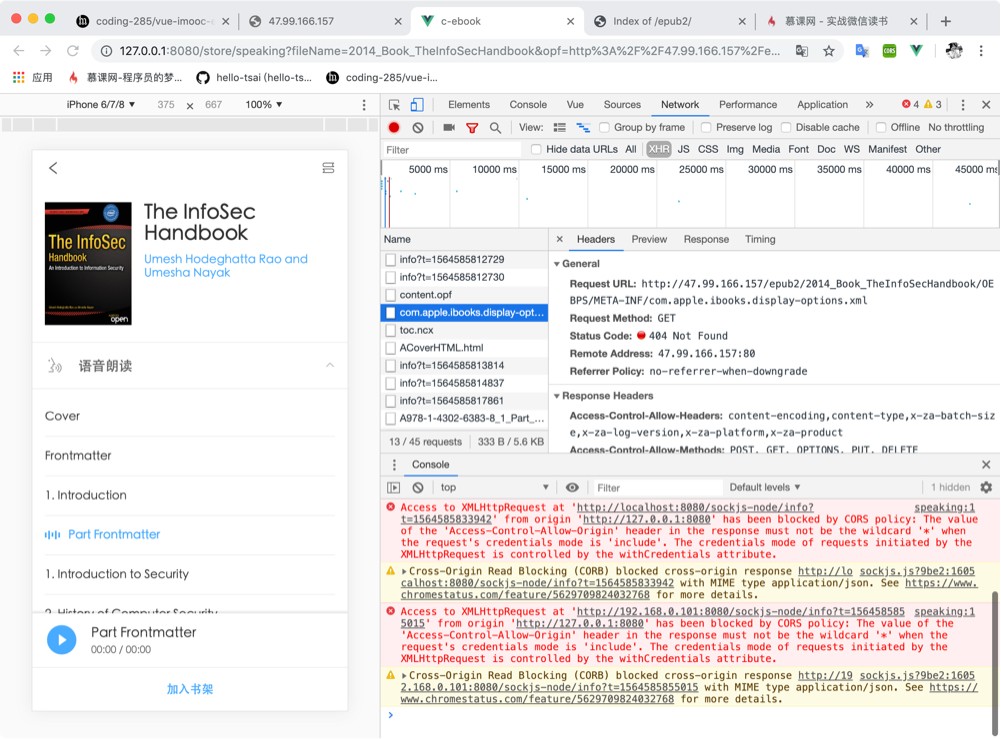Tick the Offline checkbox
Image resolution: width=1001 pixels, height=739 pixels.
coord(881,128)
